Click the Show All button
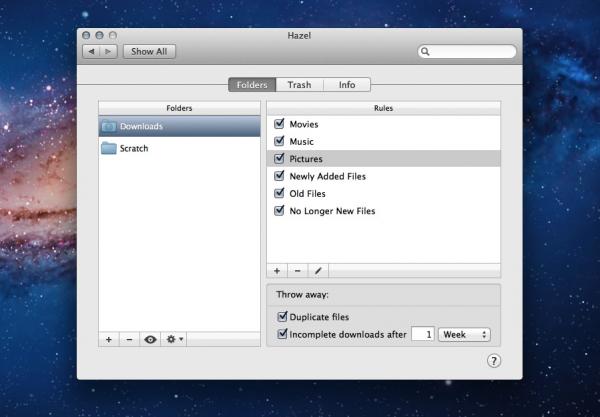 point(149,51)
